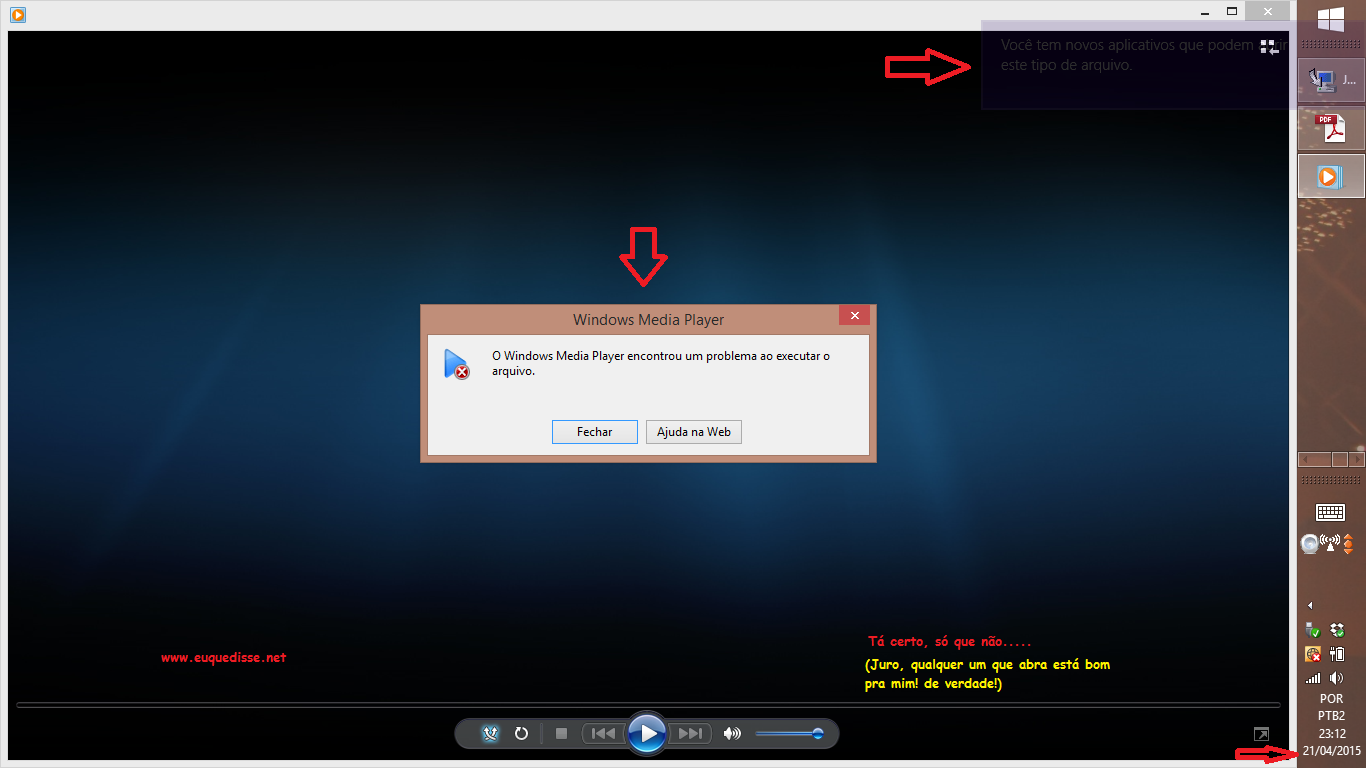Expand hidden system tray icons arrow

[x=1310, y=605]
